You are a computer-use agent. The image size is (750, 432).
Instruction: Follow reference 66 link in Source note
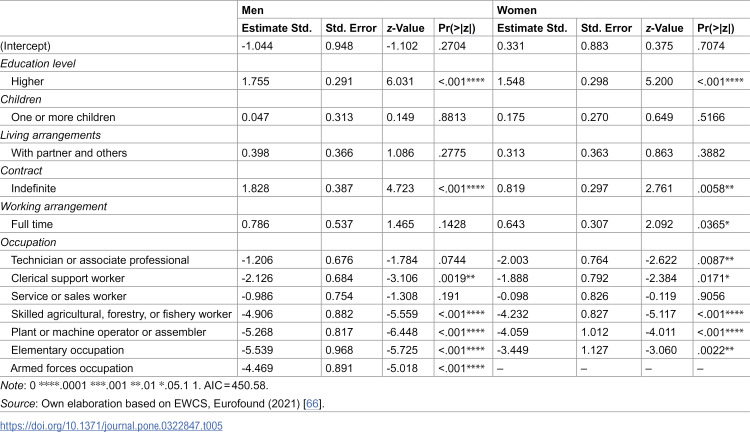pos(312,404)
